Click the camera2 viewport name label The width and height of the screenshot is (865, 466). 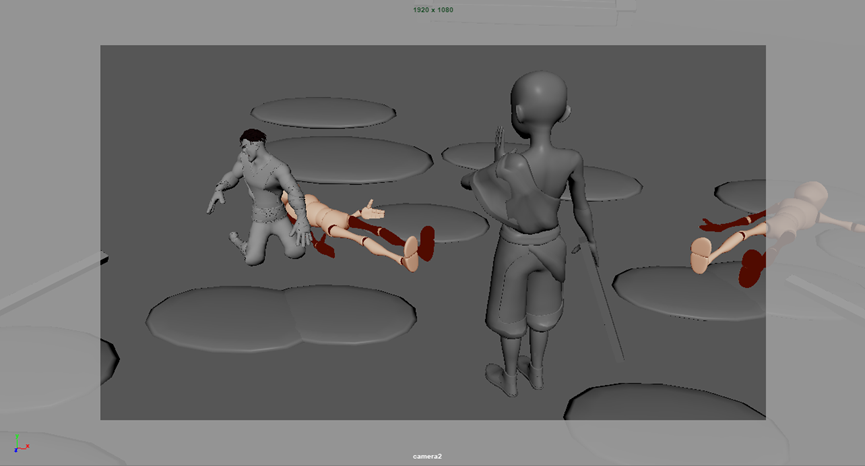(x=428, y=456)
